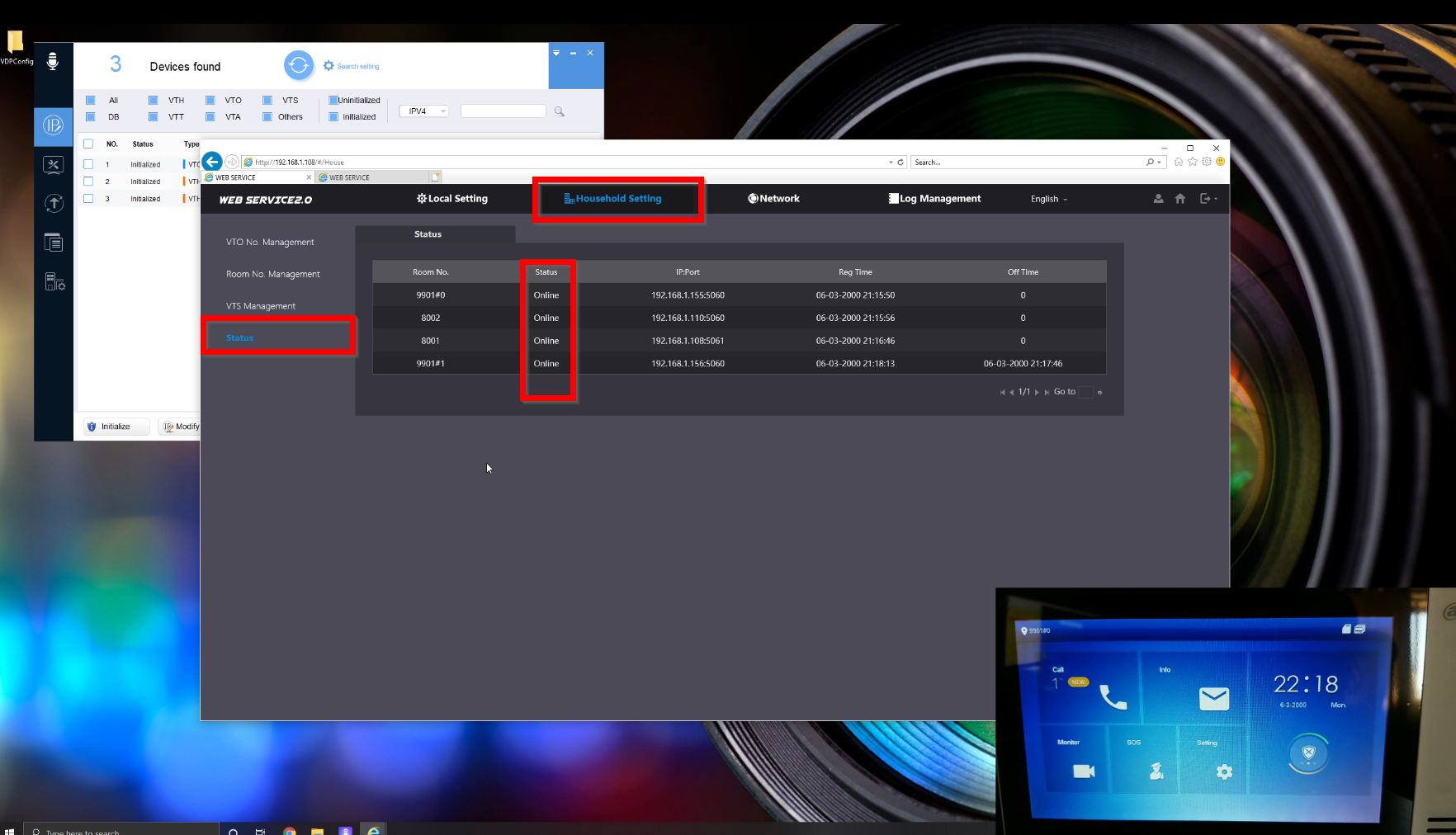Image resolution: width=1456 pixels, height=835 pixels.
Task: Open the Network tab
Action: (x=773, y=199)
